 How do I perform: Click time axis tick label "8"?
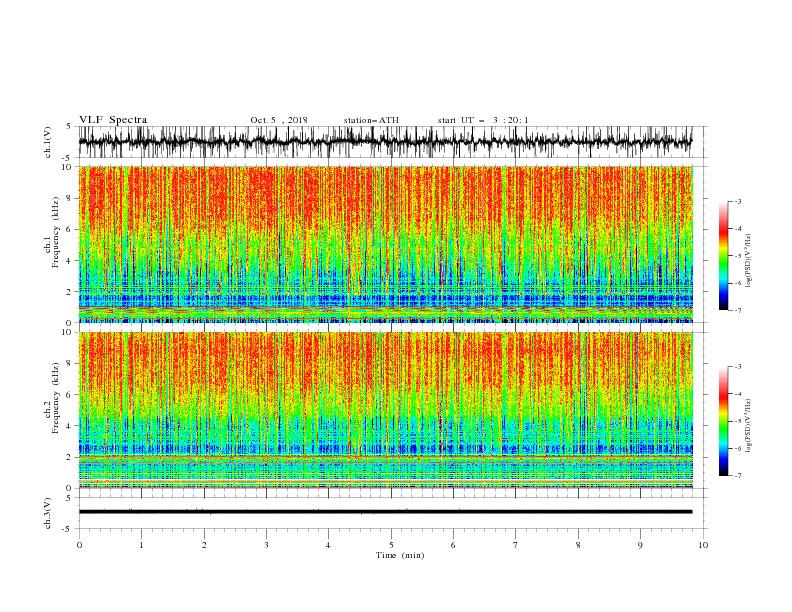[578, 545]
